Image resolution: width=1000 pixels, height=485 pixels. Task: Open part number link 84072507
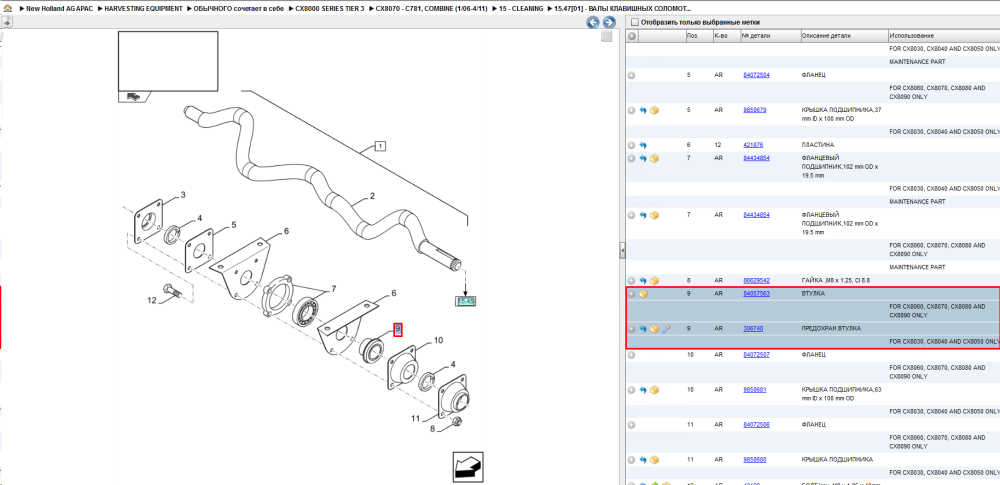click(x=756, y=355)
